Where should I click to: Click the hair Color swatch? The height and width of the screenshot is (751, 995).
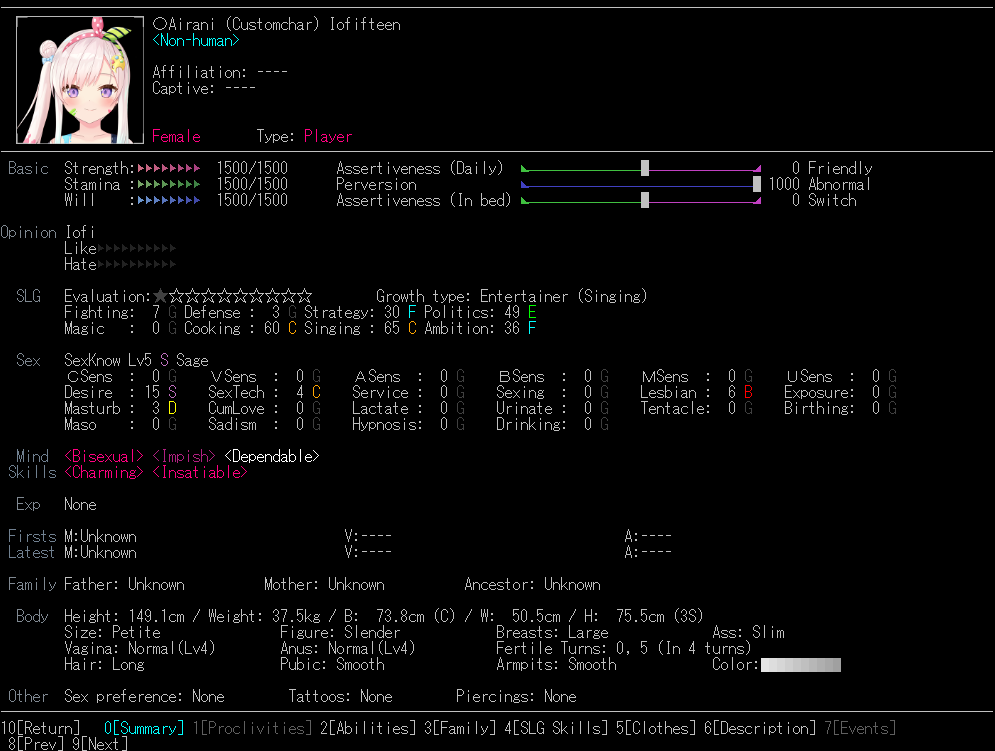(x=800, y=664)
